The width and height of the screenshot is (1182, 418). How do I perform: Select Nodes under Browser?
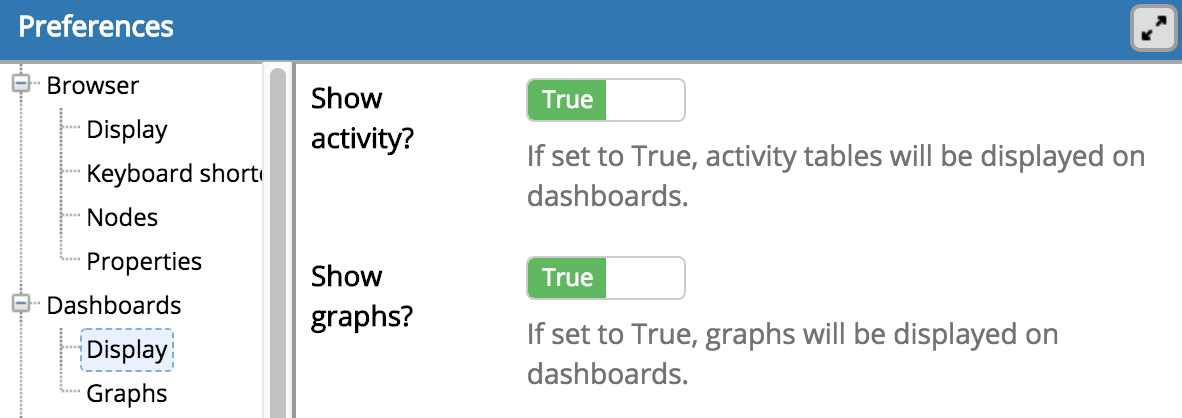tap(122, 218)
